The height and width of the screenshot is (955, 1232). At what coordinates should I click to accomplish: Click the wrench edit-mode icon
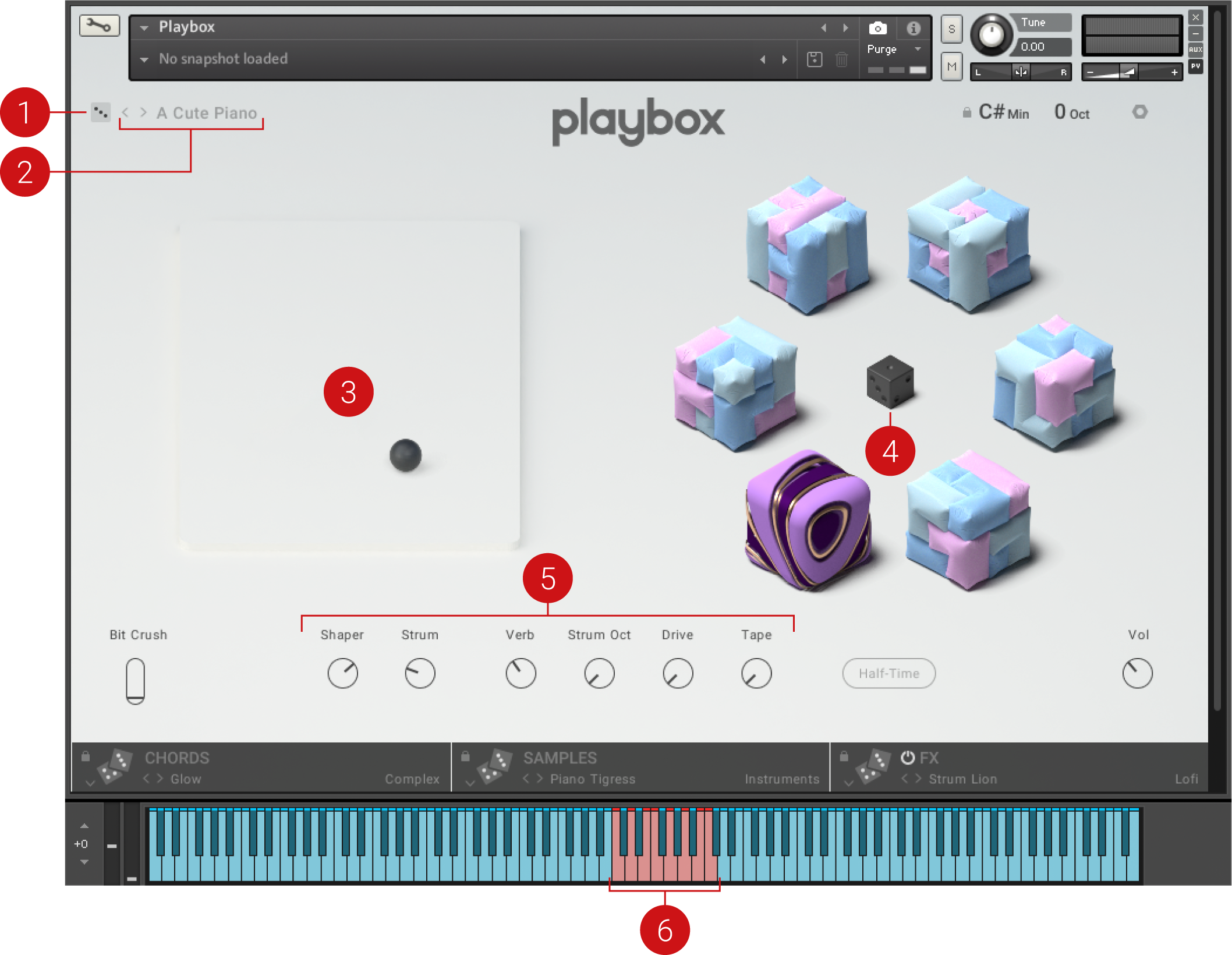[99, 26]
